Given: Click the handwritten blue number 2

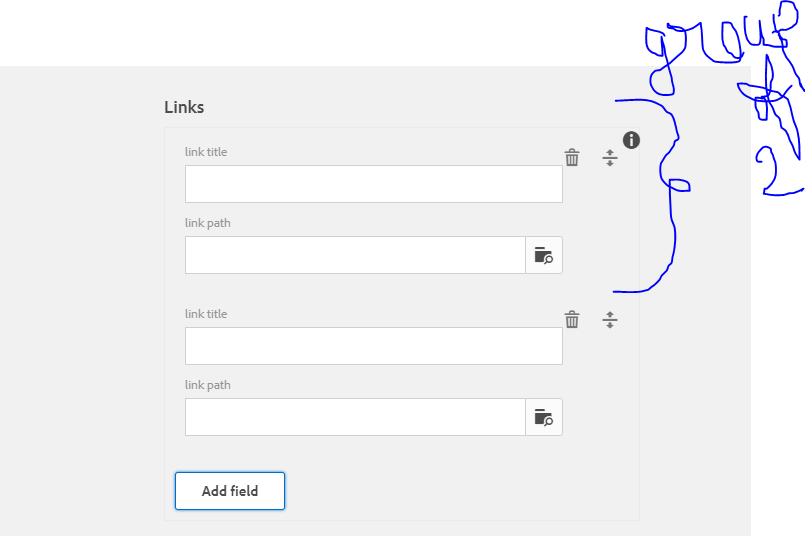Looking at the screenshot, I should 772,170.
